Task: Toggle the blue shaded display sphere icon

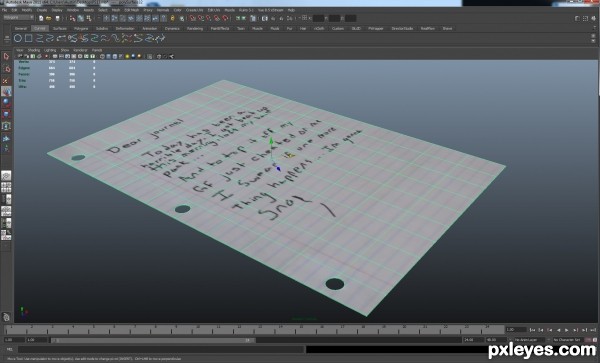Action: 134,56
